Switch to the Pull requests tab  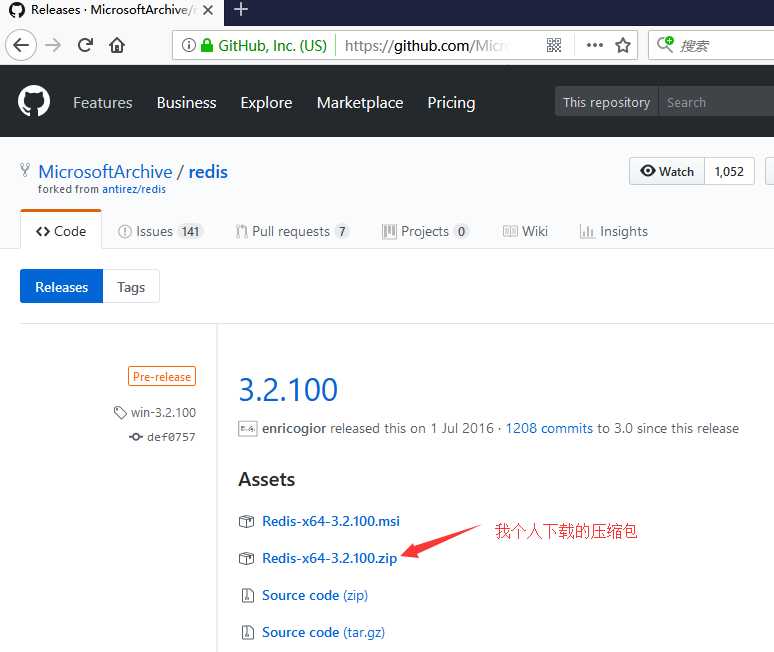[292, 231]
